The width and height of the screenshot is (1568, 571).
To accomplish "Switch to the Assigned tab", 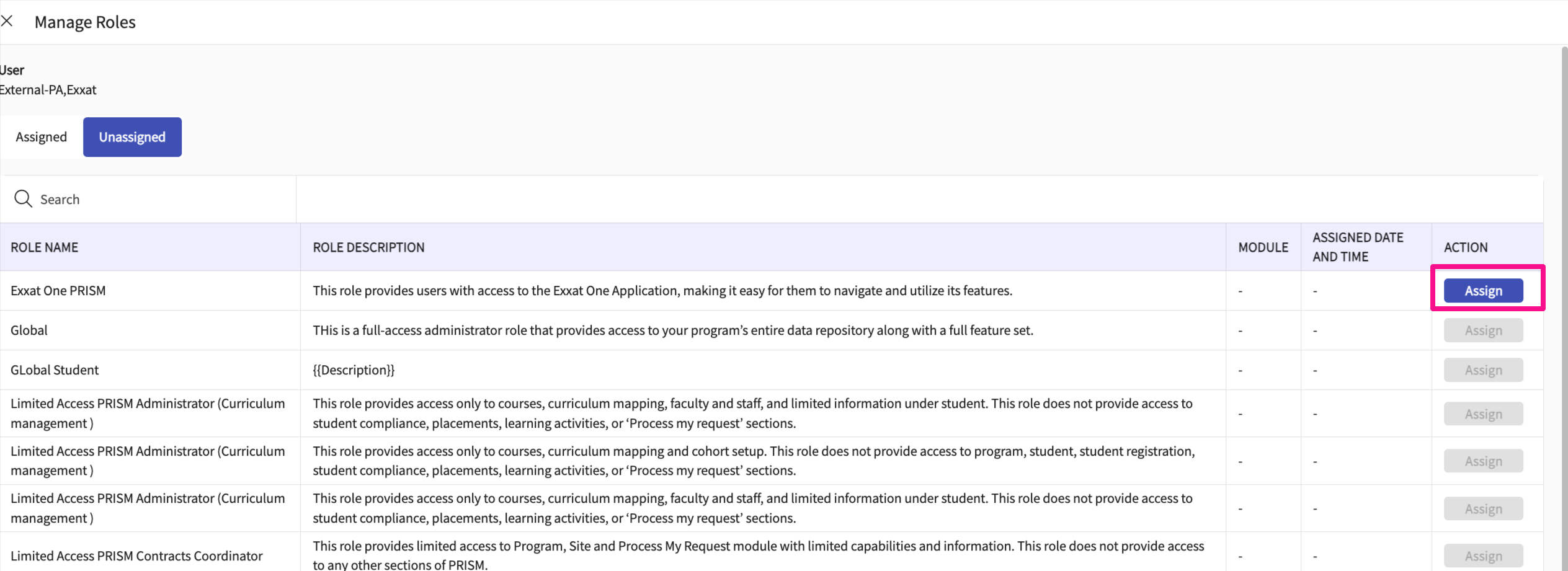I will (41, 137).
